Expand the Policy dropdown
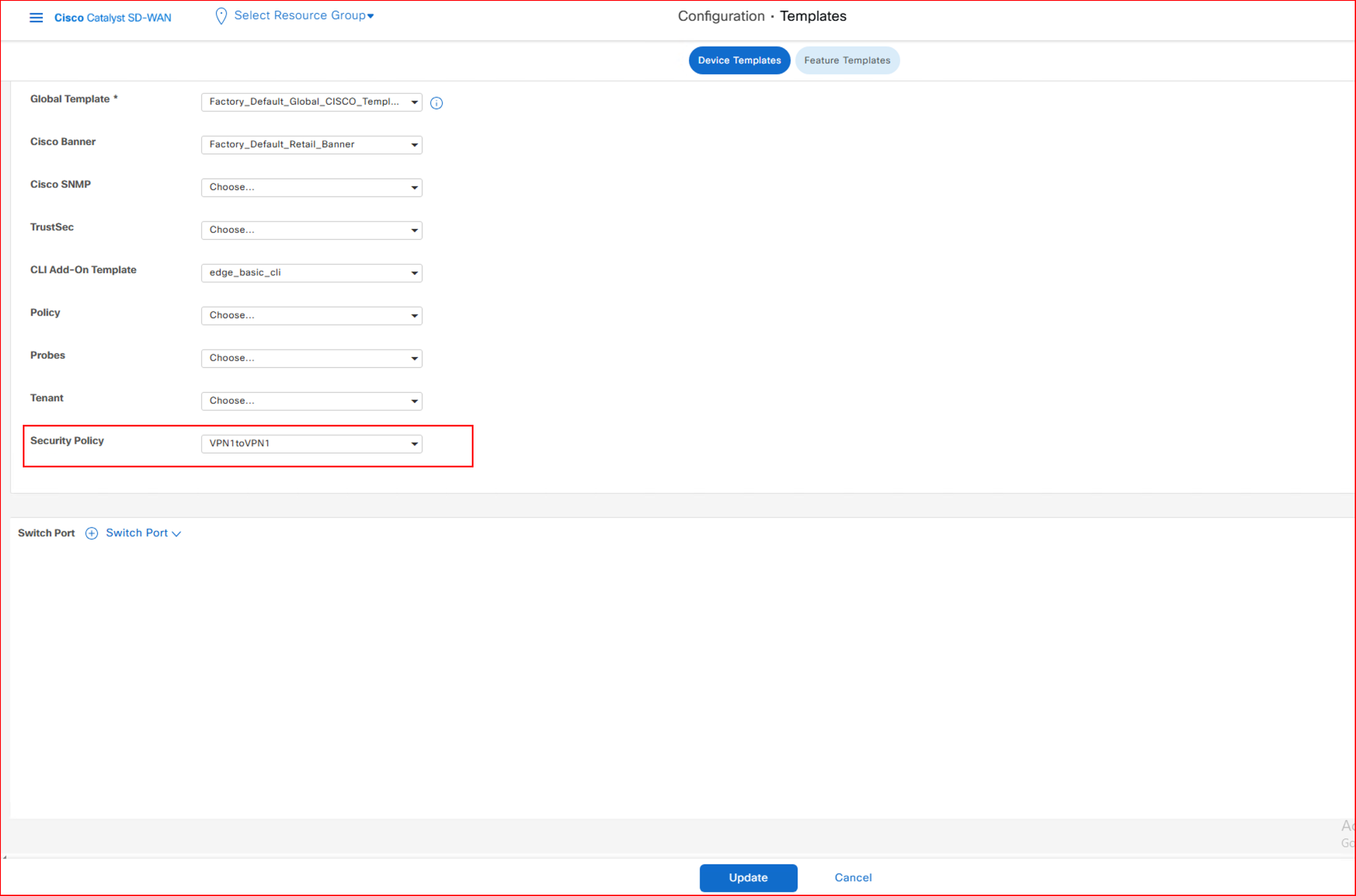This screenshot has height=896, width=1356. coord(312,315)
